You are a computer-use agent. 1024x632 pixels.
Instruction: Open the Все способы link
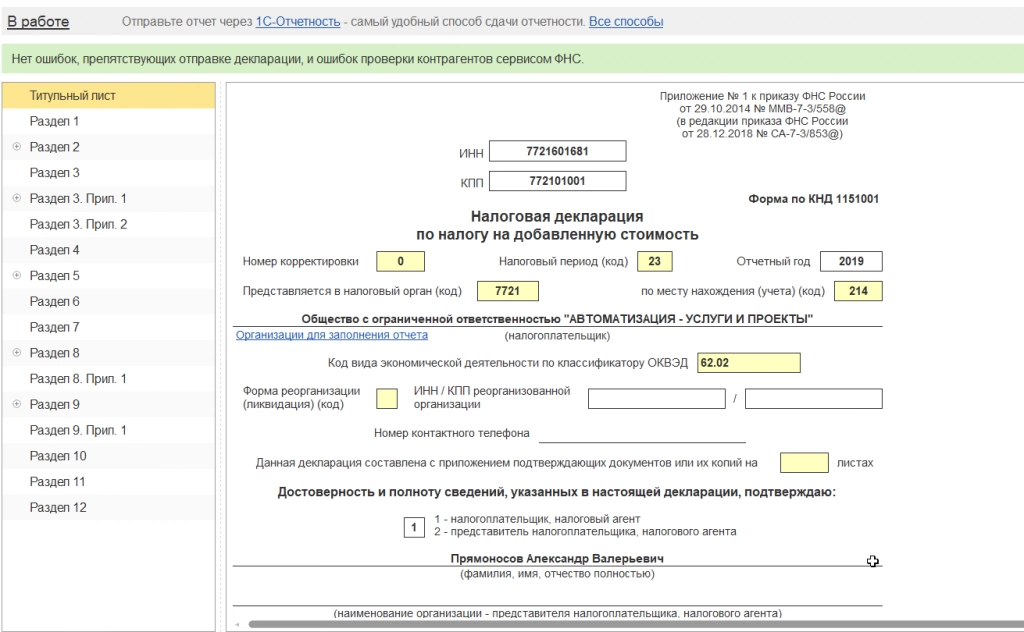pyautogui.click(x=626, y=22)
